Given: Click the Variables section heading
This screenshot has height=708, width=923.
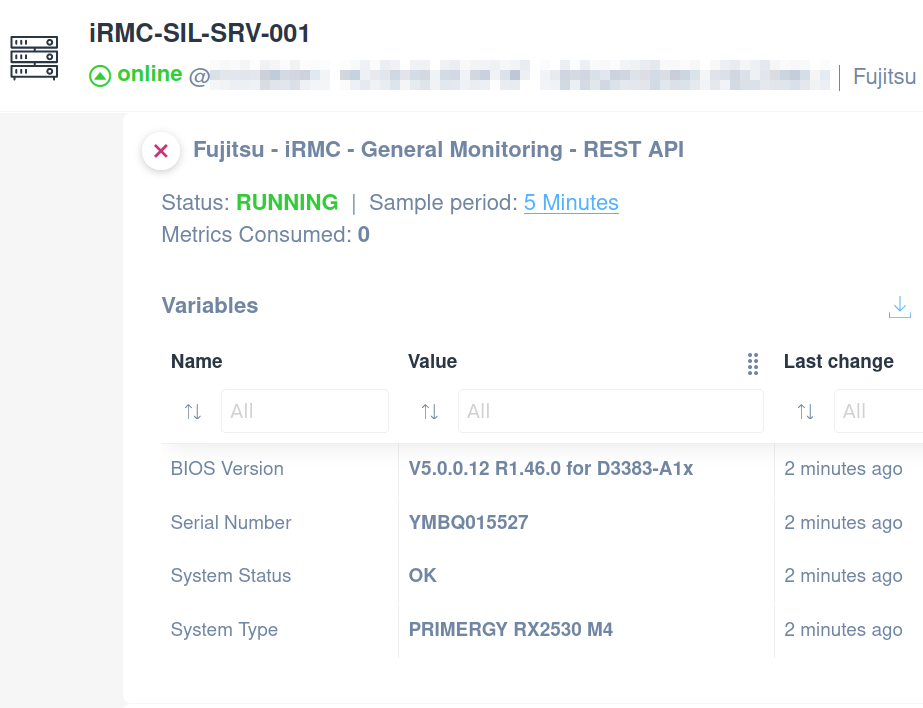Looking at the screenshot, I should click(x=210, y=305).
